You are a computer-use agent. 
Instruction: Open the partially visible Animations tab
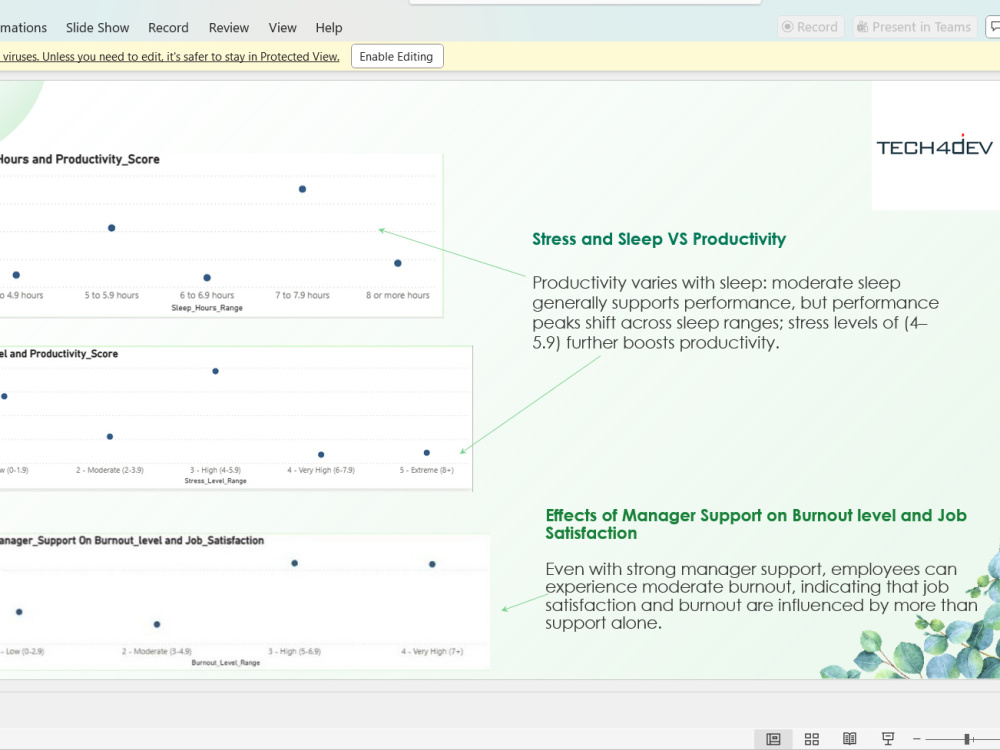click(x=24, y=27)
